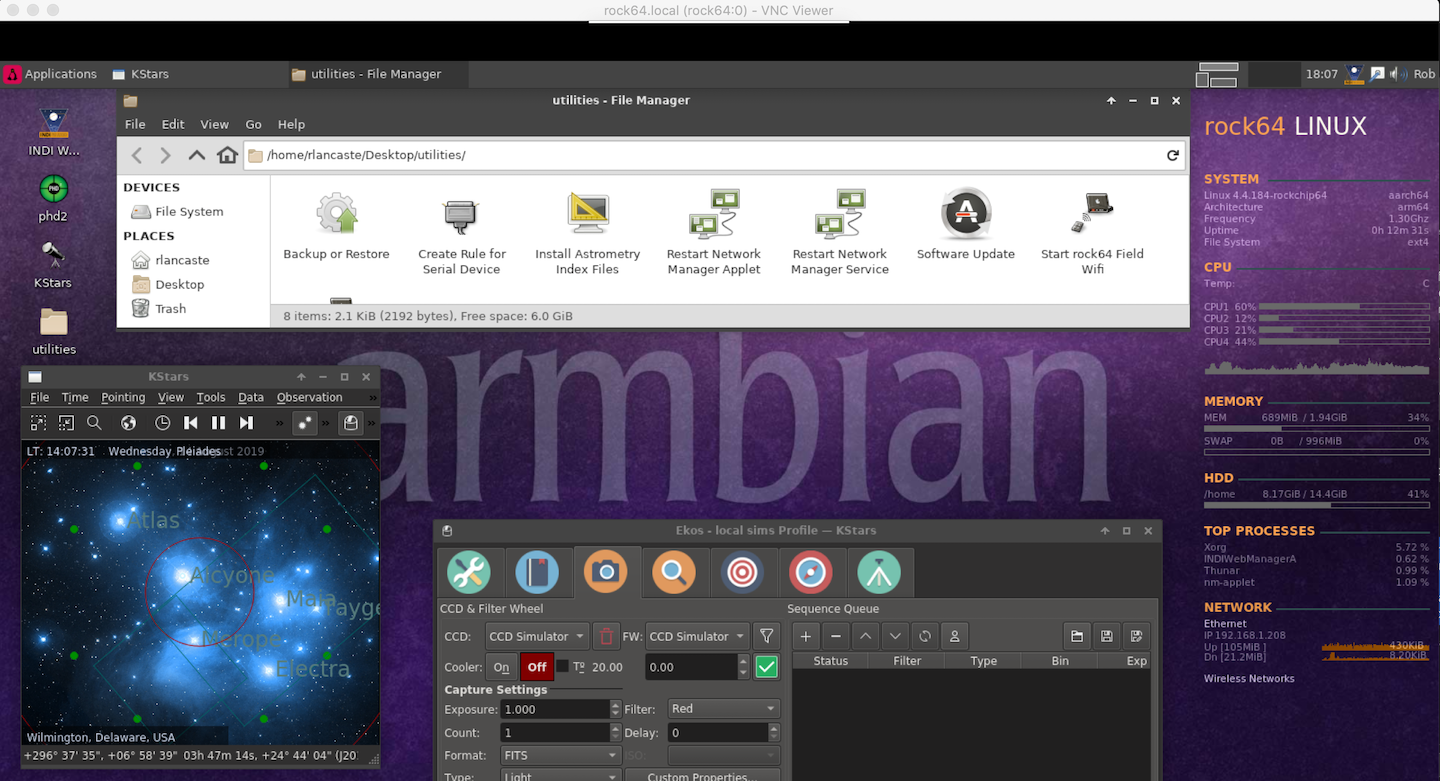Open Backup or Restore utility
This screenshot has width=1440, height=781.
pos(336,227)
